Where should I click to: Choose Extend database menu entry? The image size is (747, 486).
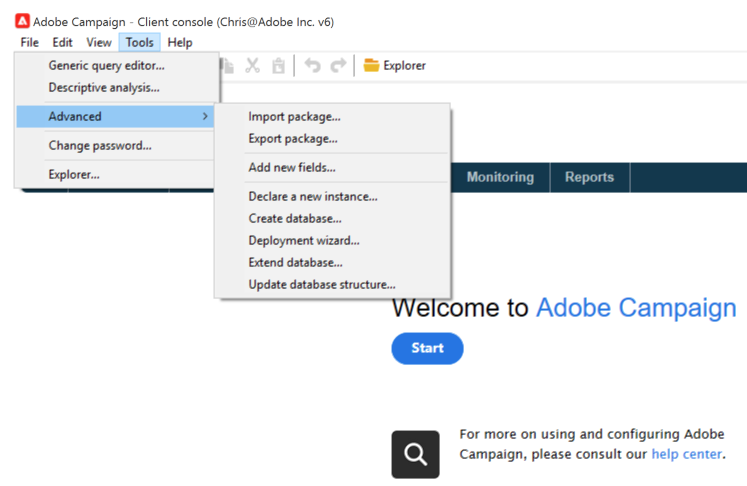click(x=333, y=263)
